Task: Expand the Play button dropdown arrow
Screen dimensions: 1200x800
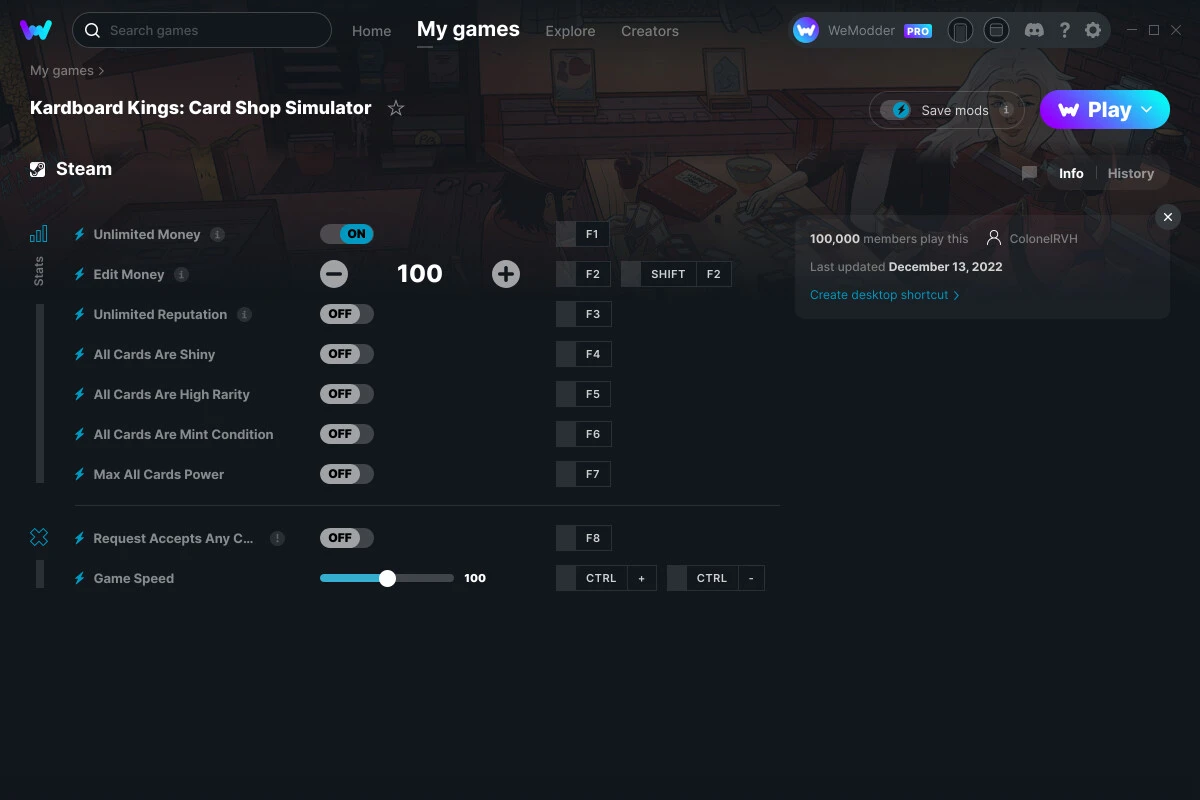Action: coord(1147,110)
